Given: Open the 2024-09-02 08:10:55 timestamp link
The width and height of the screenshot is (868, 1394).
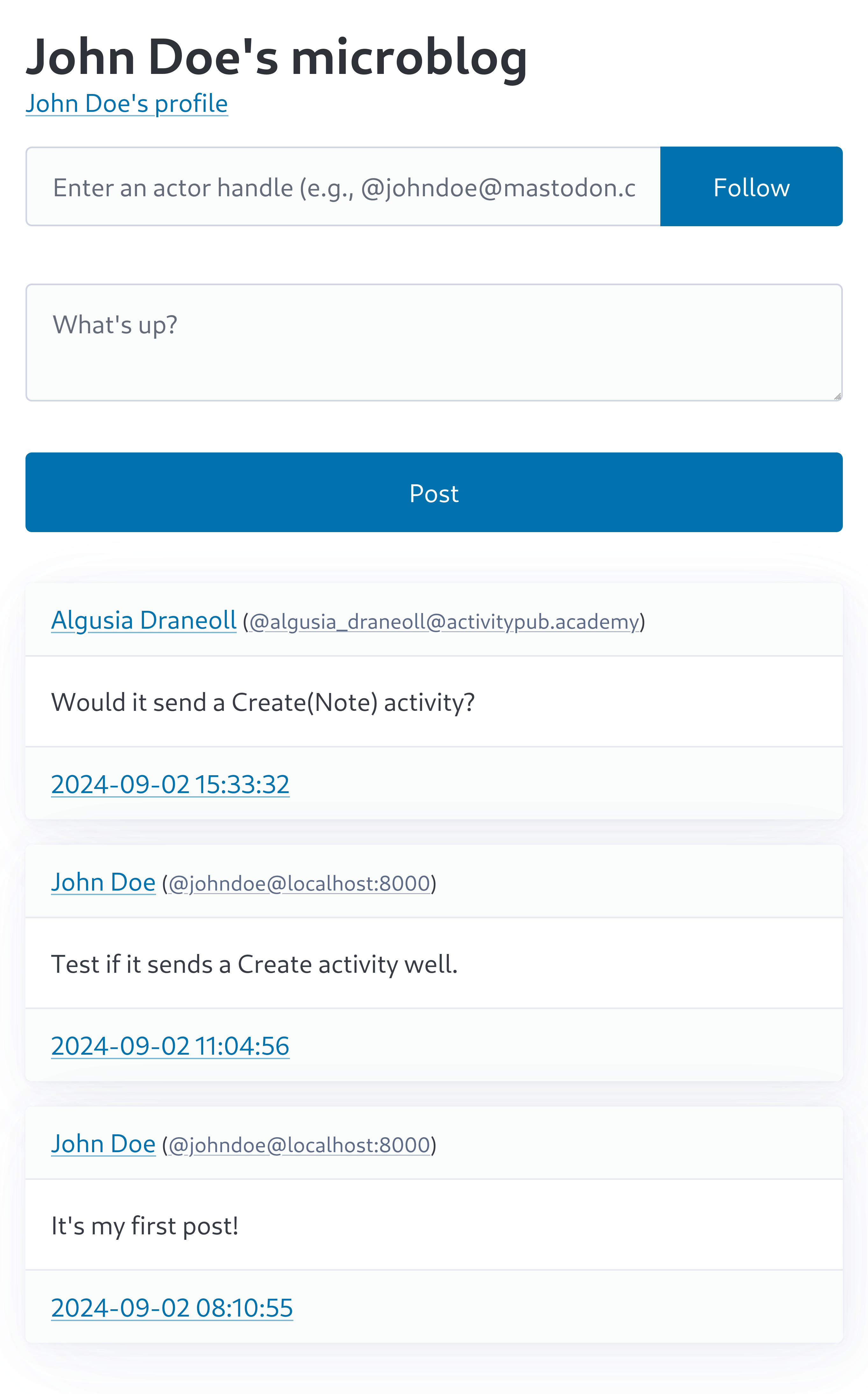Looking at the screenshot, I should coord(172,1308).
